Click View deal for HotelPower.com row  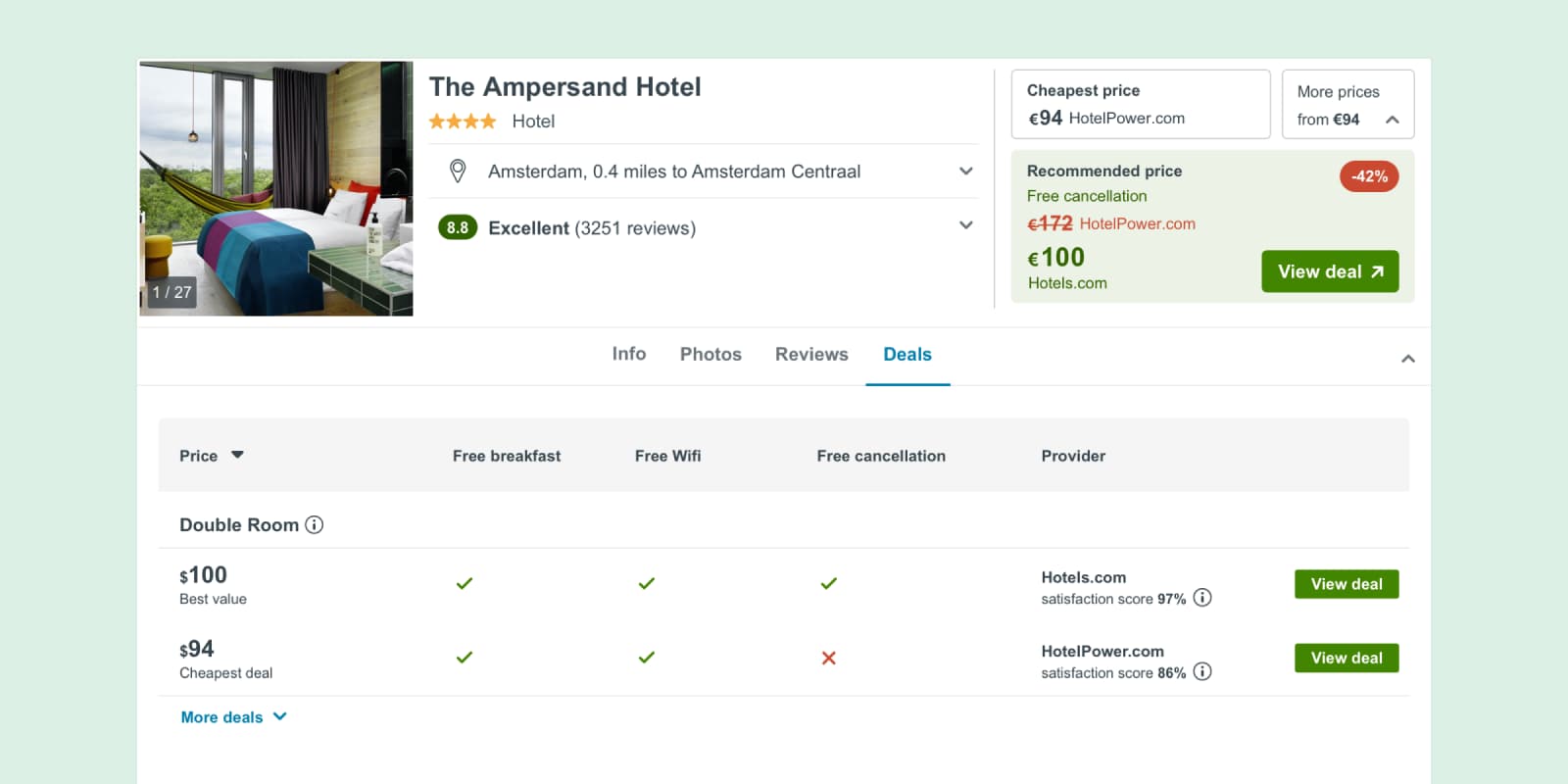[1347, 658]
